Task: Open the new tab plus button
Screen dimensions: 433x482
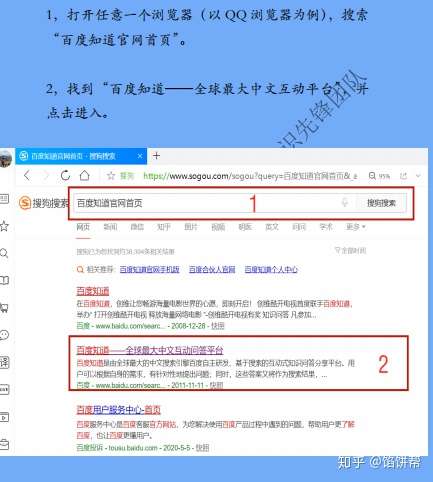Action: pyautogui.click(x=156, y=156)
